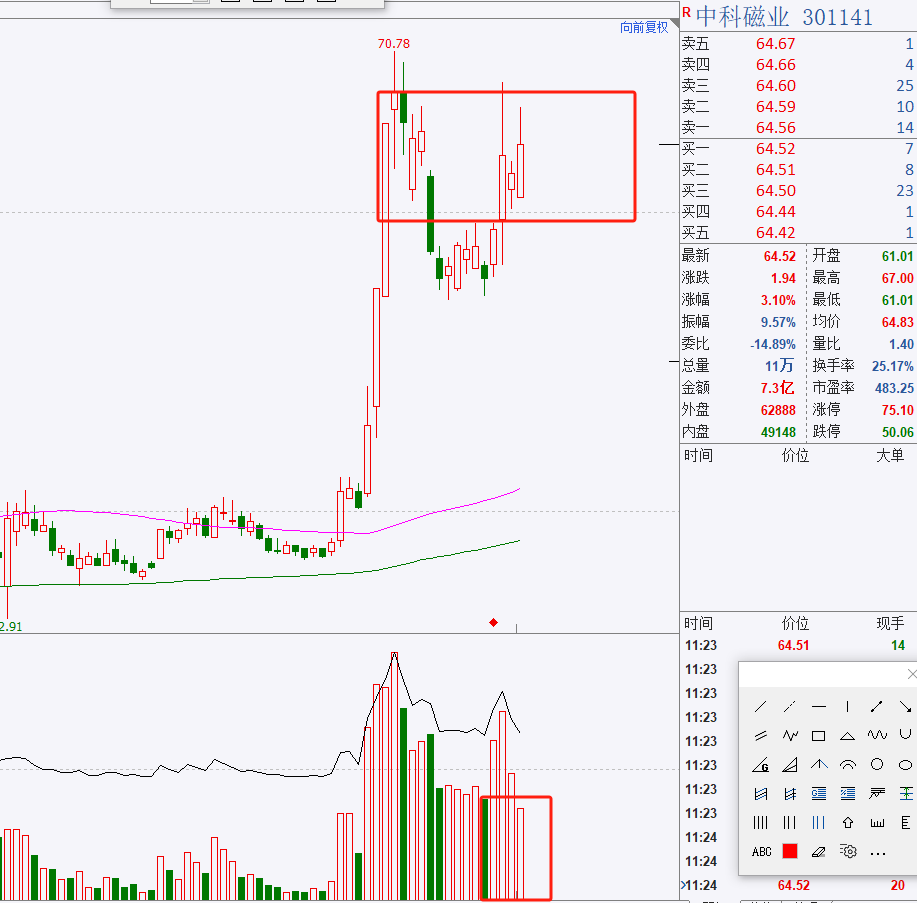Select the ellipse drawing tool
Screen dimensions: 917x903
point(905,764)
